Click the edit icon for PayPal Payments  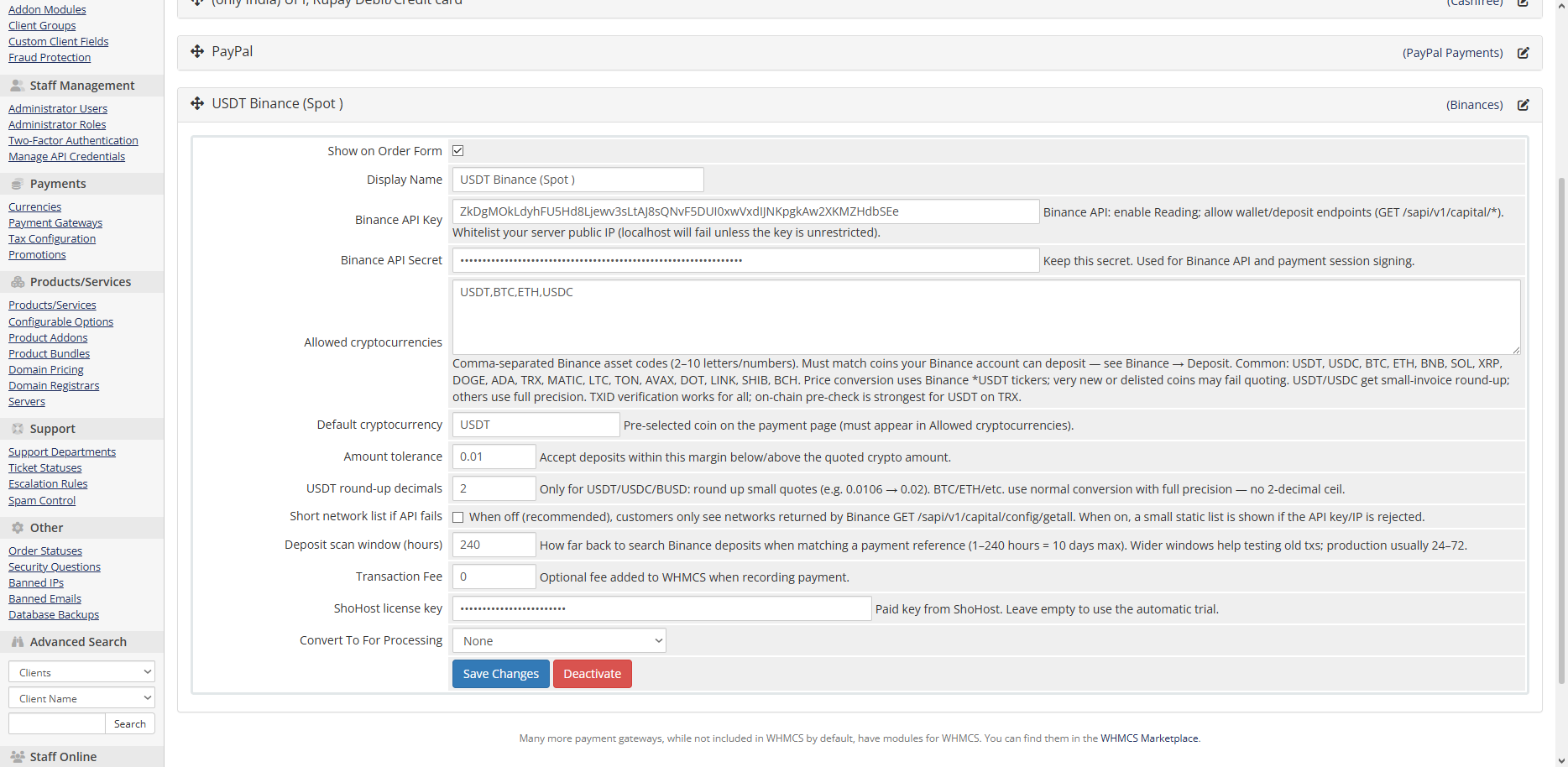[1523, 53]
